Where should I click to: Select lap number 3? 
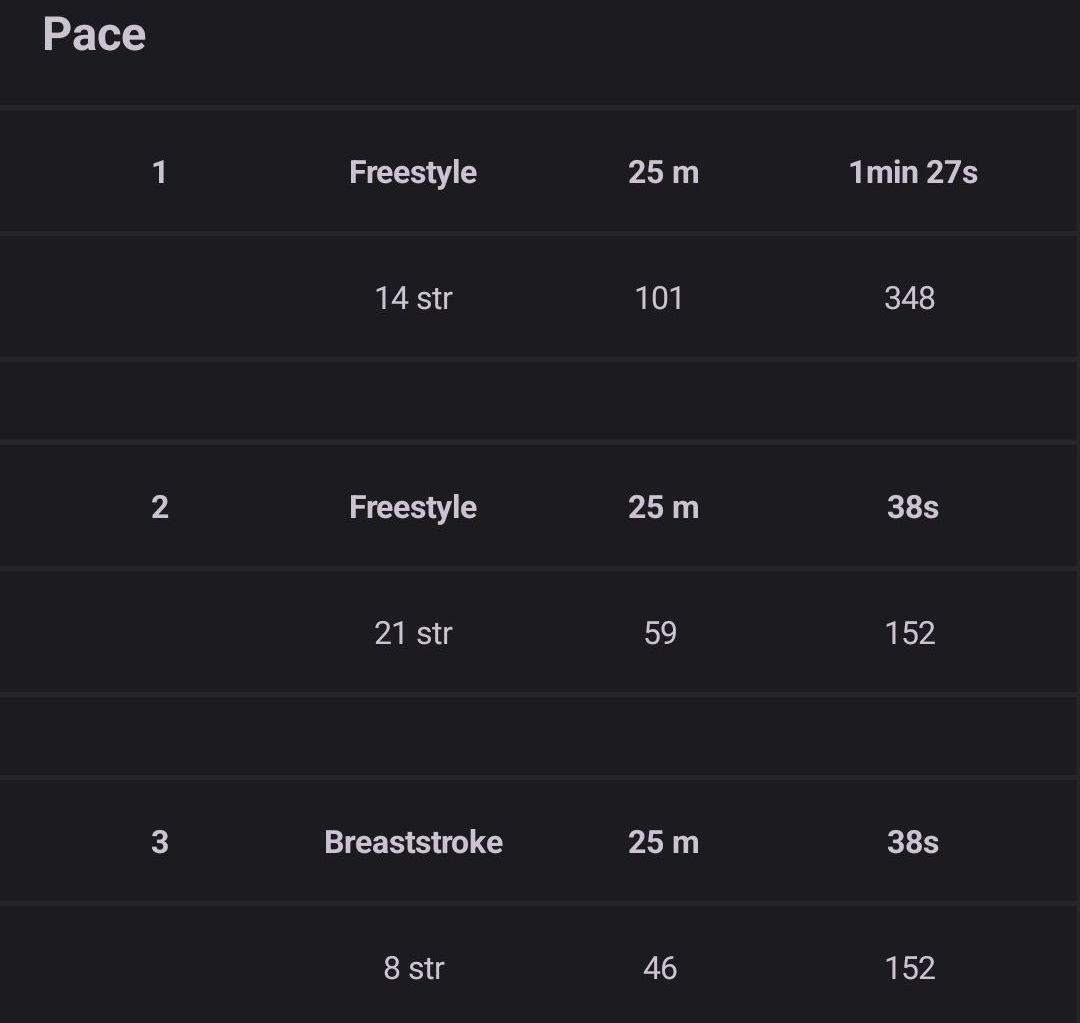tap(160, 843)
